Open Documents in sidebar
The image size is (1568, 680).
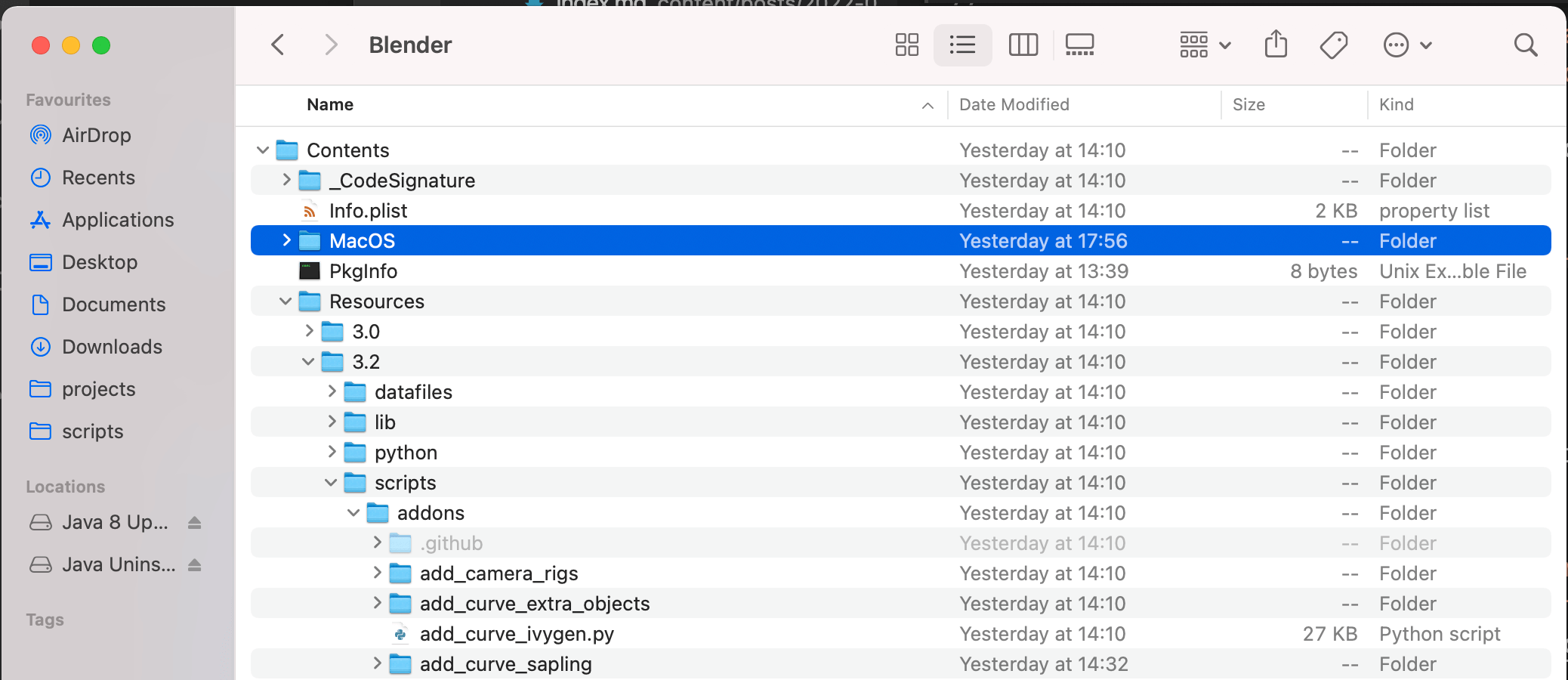pos(113,304)
